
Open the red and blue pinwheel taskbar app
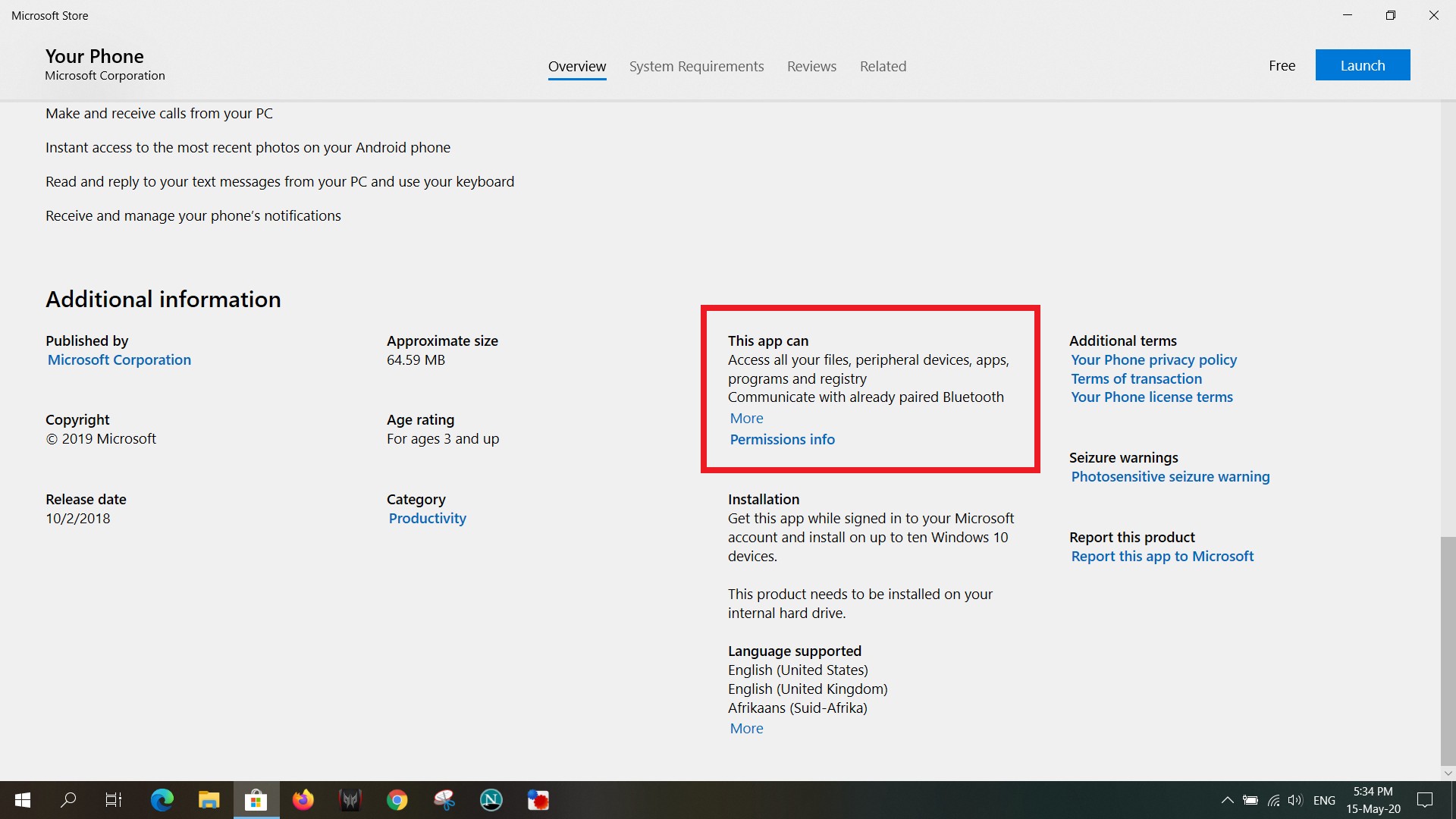pyautogui.click(x=444, y=800)
